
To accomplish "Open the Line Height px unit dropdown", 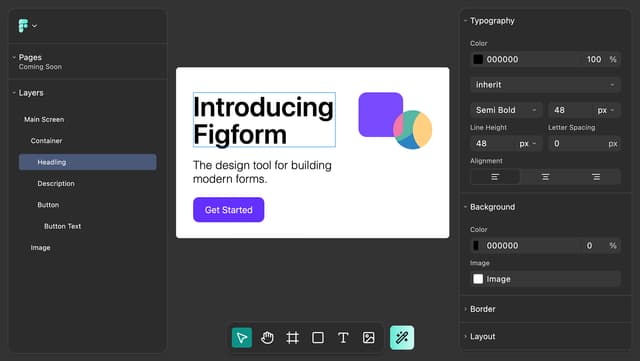I will [528, 143].
